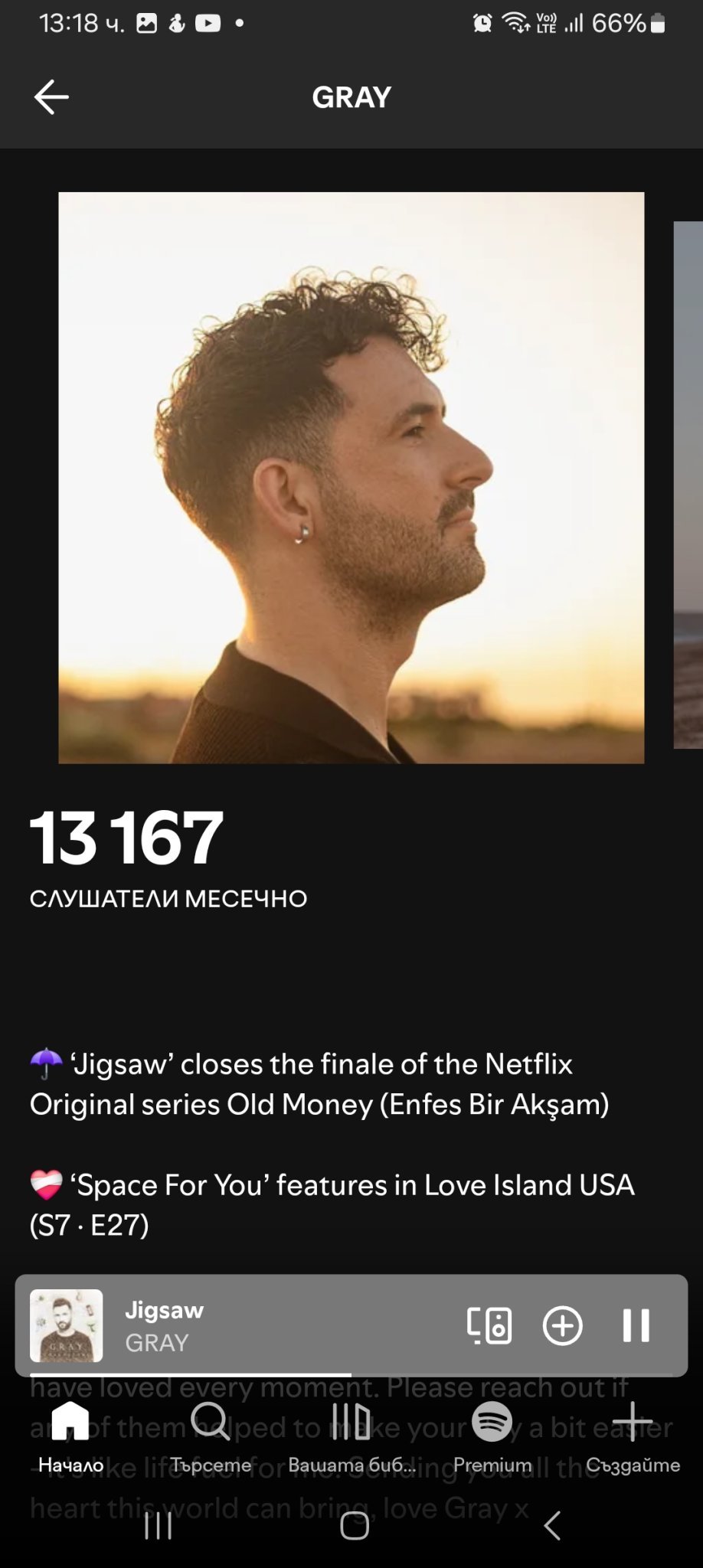Click the Jigsaw song title in mini player

click(x=165, y=1310)
